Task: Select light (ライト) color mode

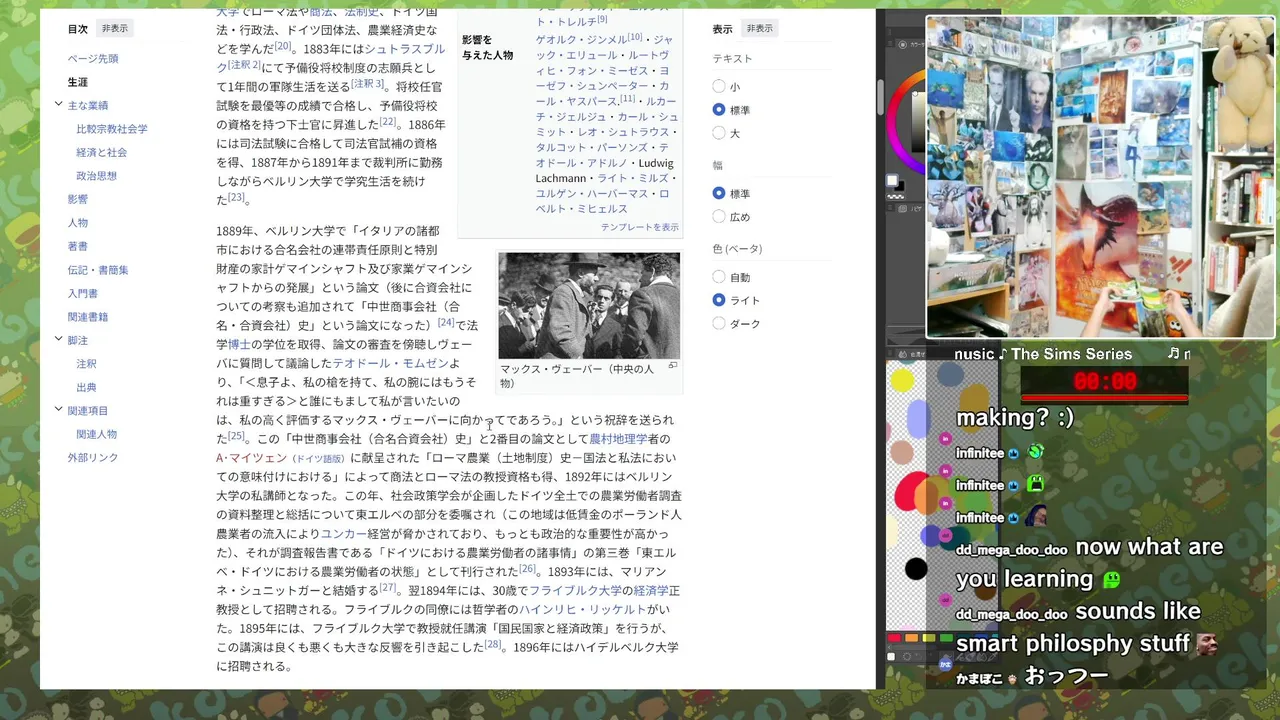Action: pos(719,300)
